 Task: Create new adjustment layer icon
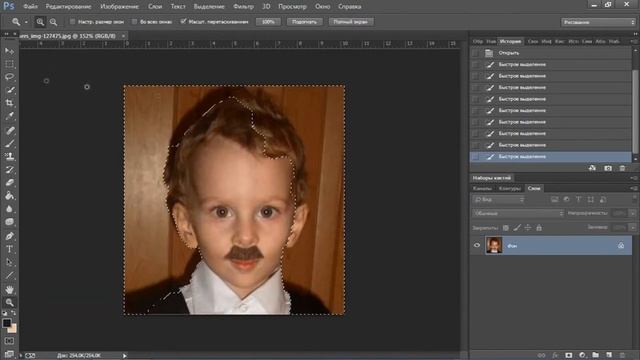(x=582, y=355)
